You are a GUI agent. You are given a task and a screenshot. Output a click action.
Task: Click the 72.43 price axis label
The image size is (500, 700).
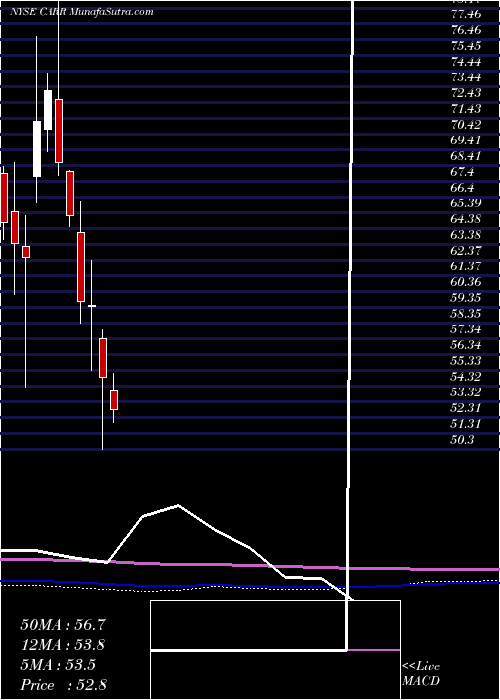pos(466,93)
